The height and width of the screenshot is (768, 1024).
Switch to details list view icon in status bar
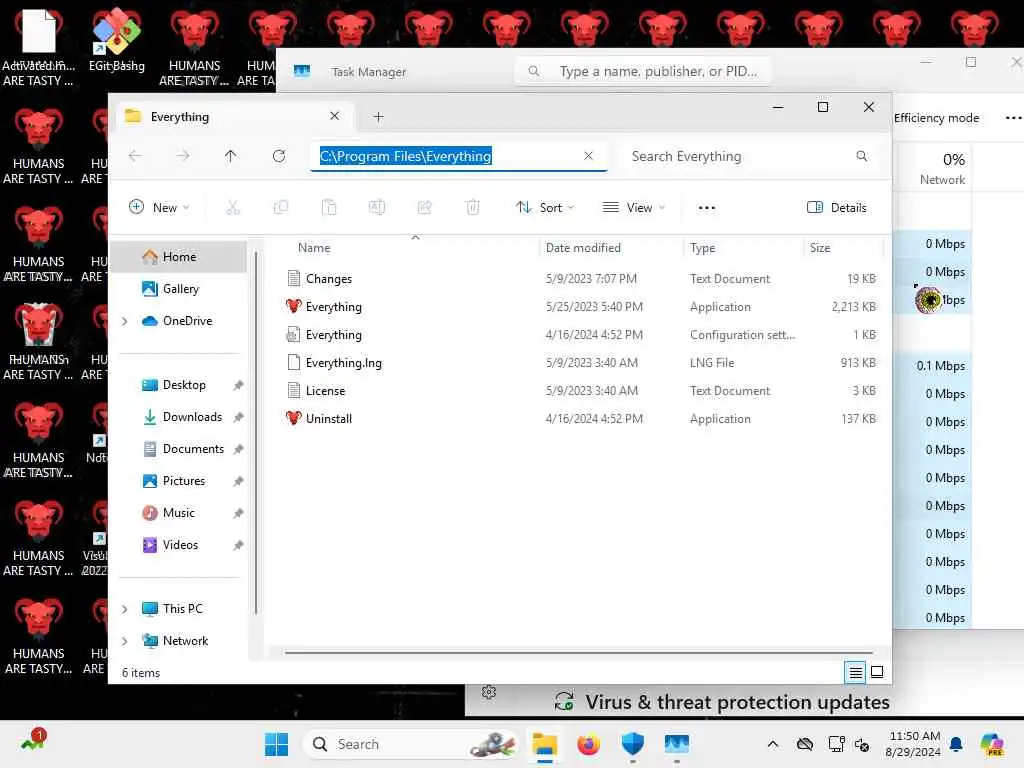[856, 672]
